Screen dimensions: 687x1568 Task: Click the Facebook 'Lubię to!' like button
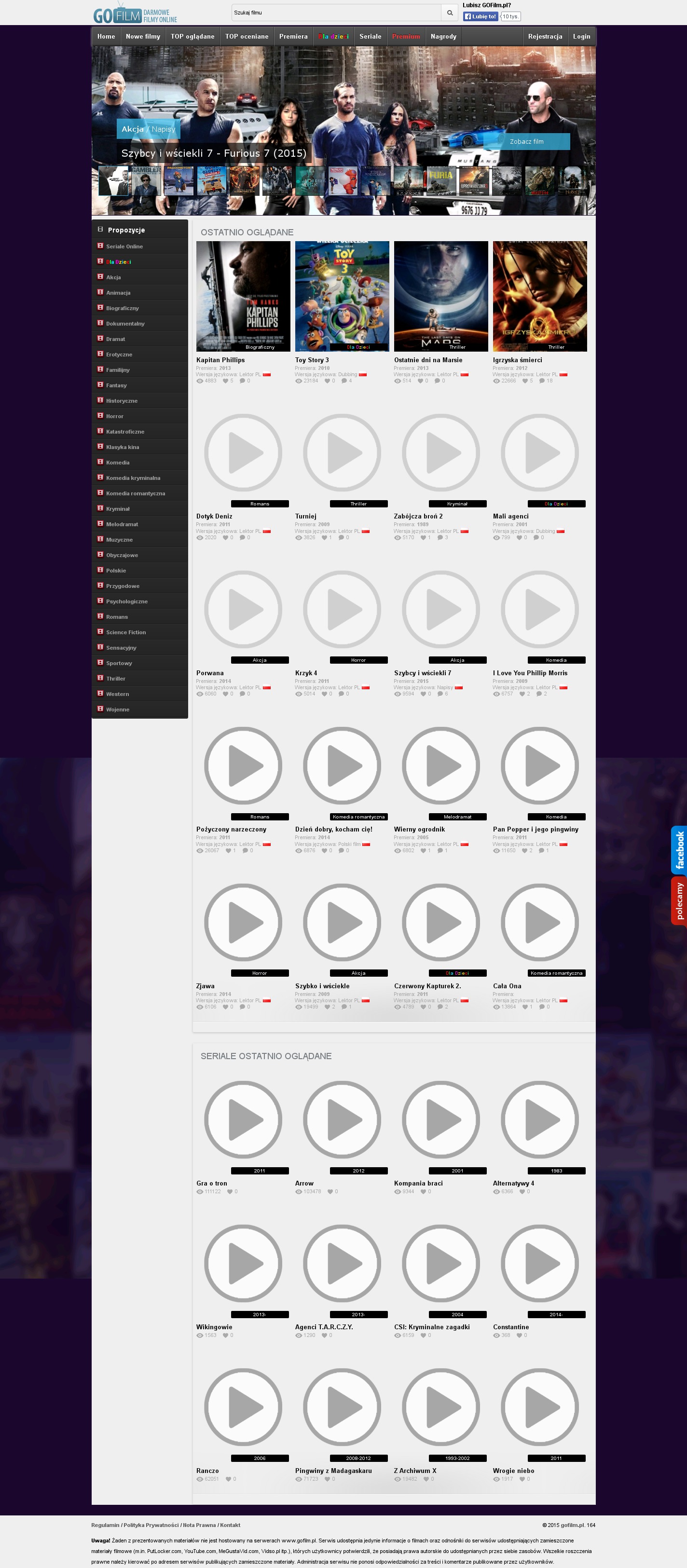coord(481,16)
